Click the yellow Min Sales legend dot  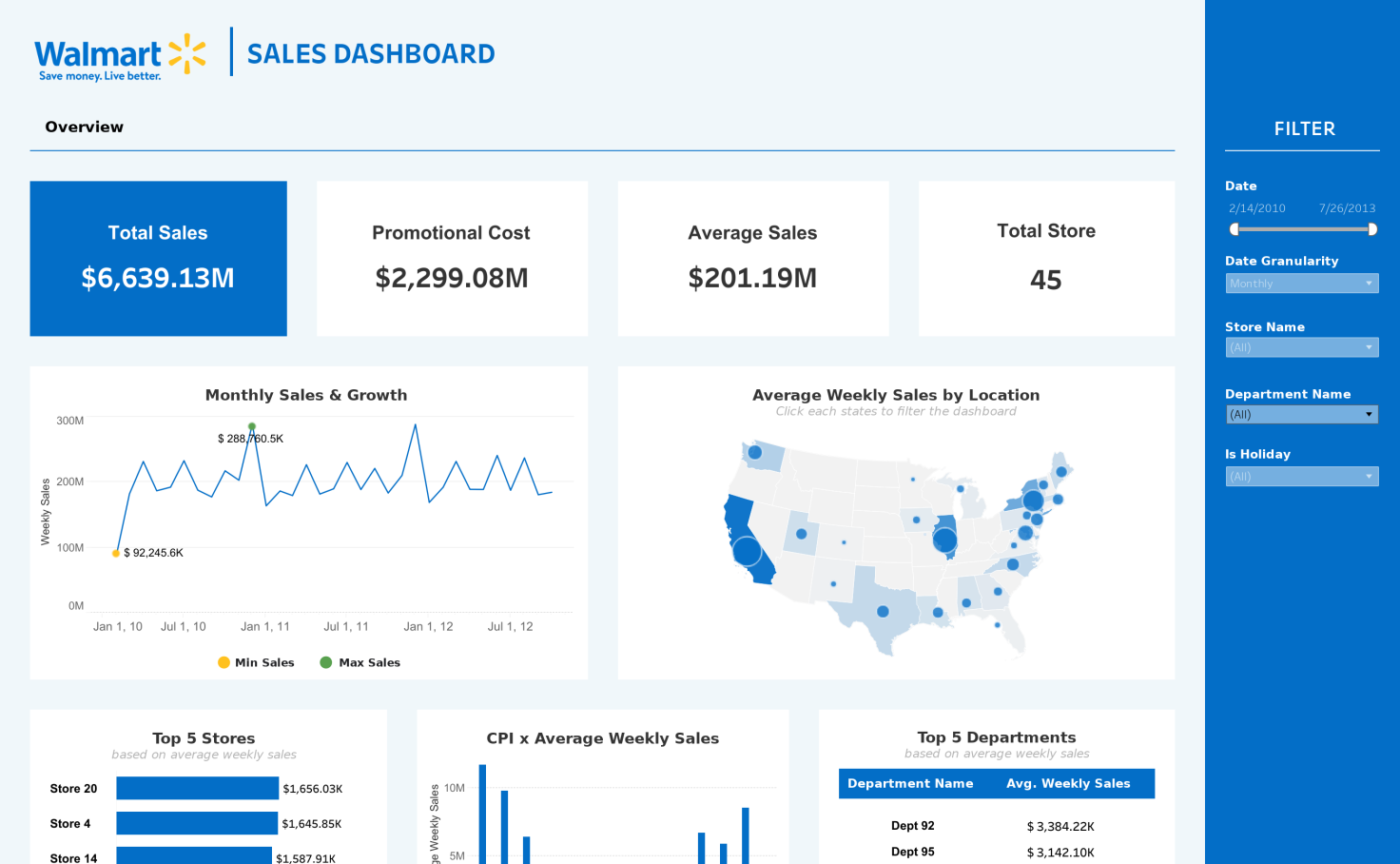224,662
